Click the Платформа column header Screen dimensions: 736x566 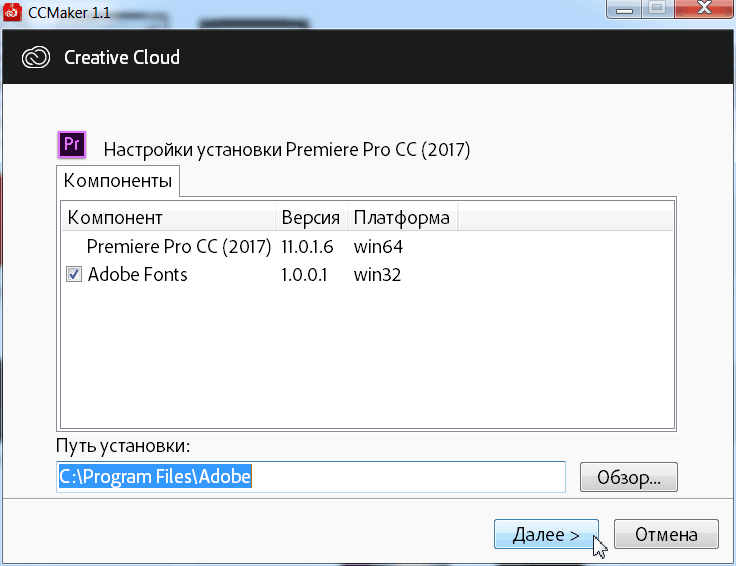tap(402, 218)
